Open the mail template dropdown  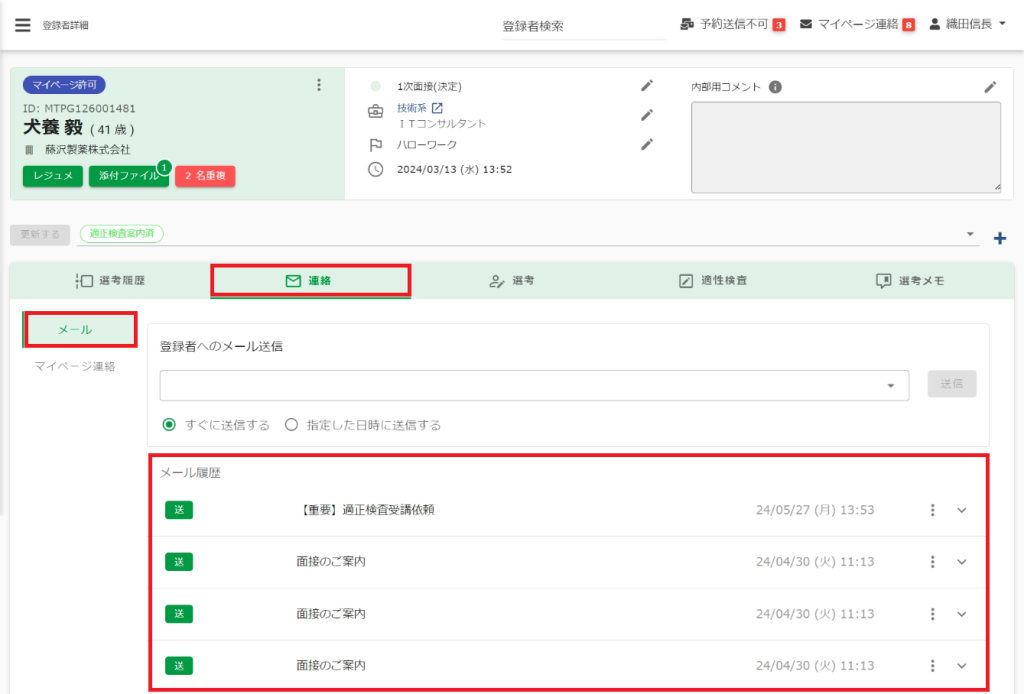pyautogui.click(x=890, y=386)
